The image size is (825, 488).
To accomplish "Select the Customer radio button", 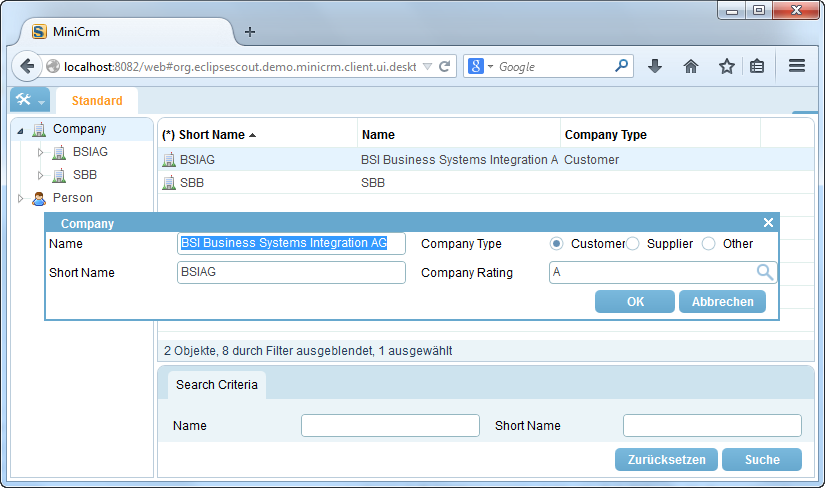I will click(x=557, y=243).
